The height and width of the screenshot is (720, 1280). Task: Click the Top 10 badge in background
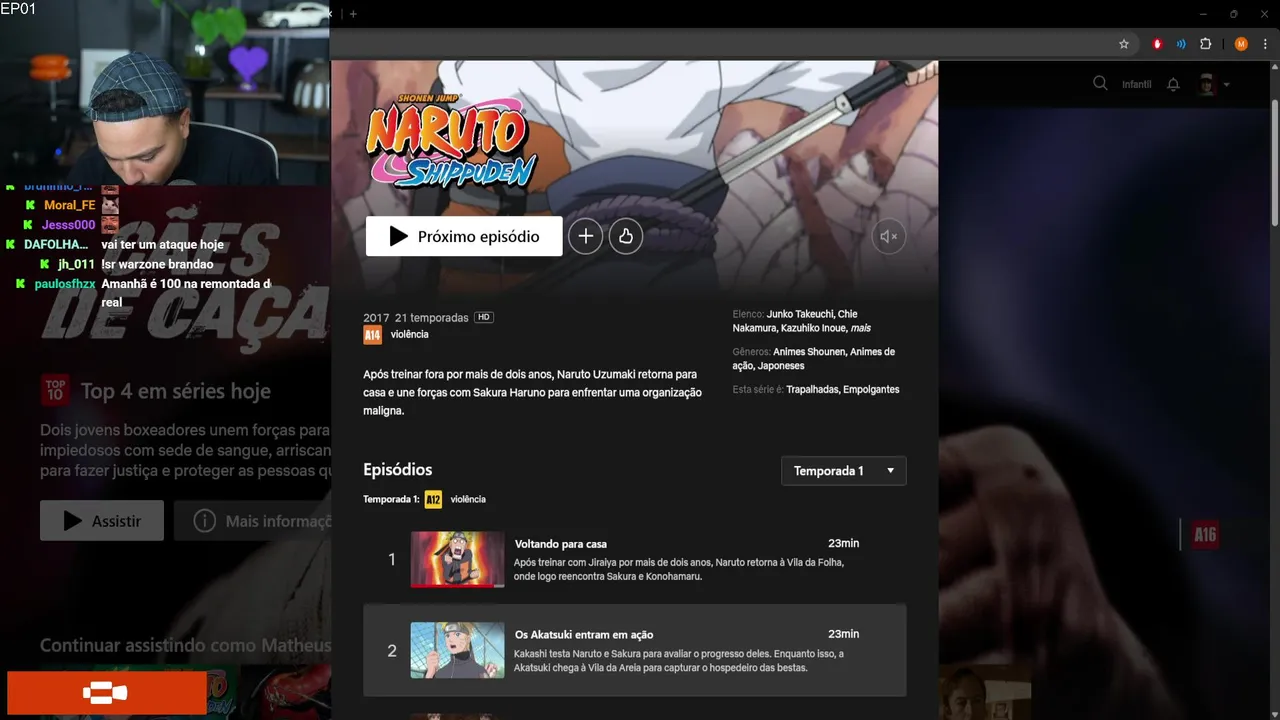55,390
